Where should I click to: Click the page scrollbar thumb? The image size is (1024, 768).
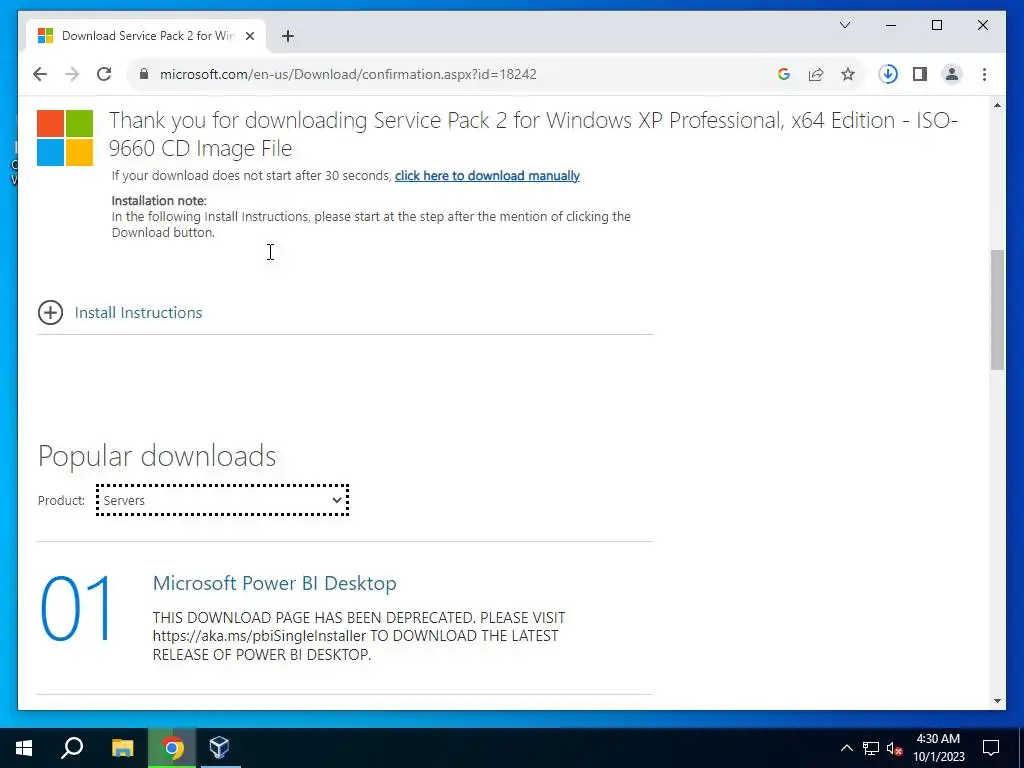tap(997, 310)
